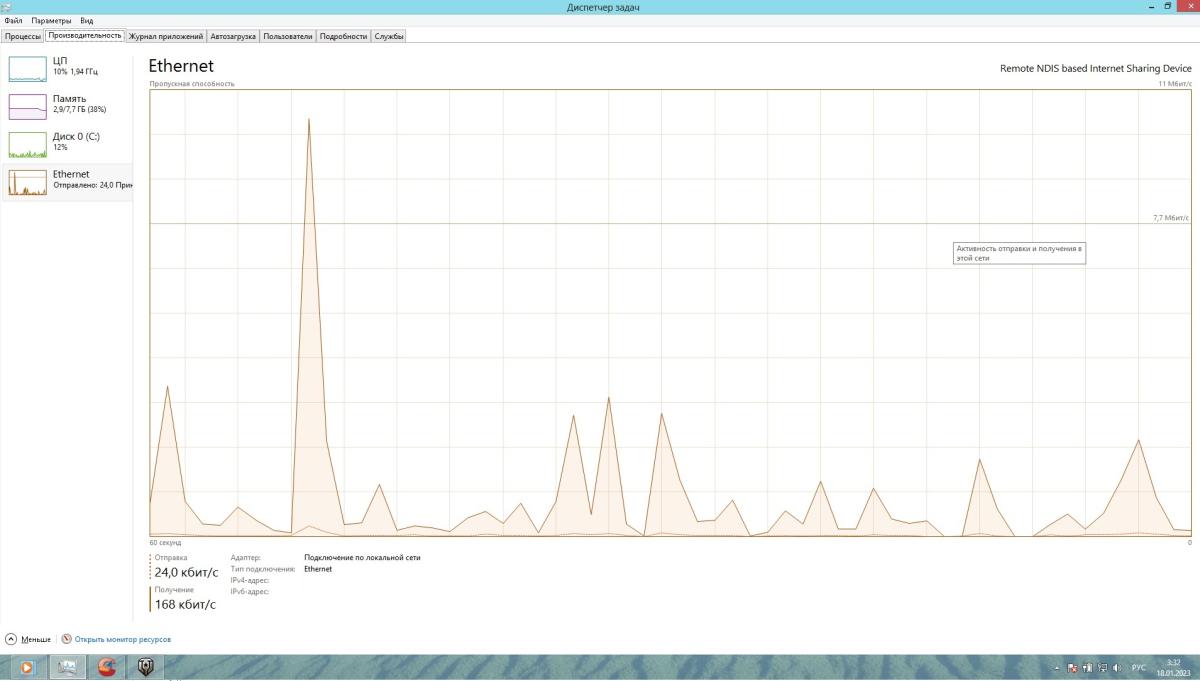The height and width of the screenshot is (681, 1200).
Task: Switch to the Пользователи tab
Action: (x=288, y=36)
